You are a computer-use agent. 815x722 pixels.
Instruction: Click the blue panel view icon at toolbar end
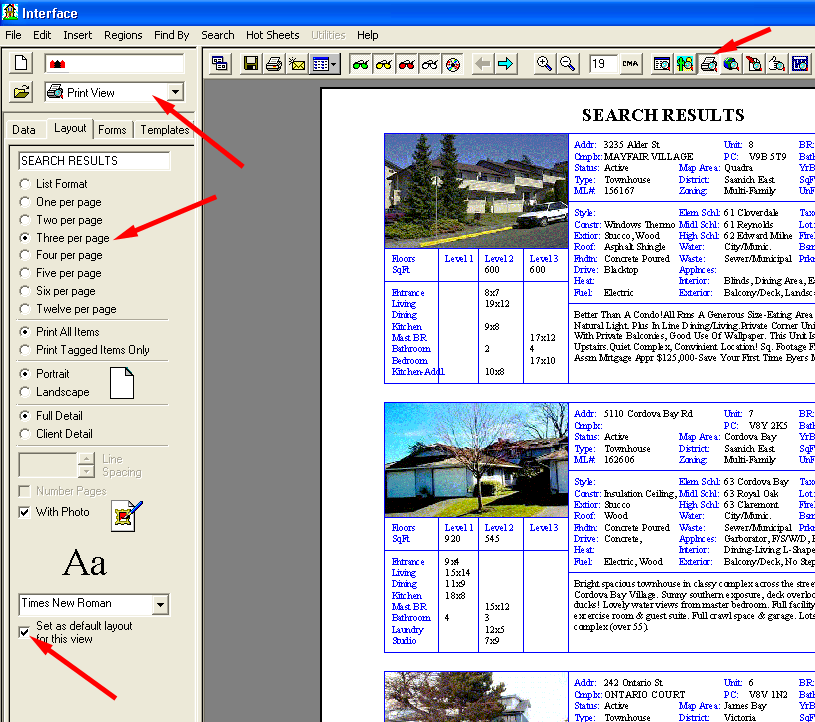point(800,64)
